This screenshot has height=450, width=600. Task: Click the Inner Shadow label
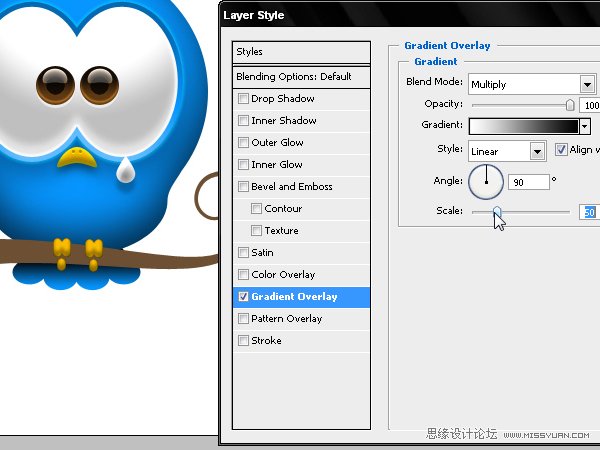(x=284, y=121)
